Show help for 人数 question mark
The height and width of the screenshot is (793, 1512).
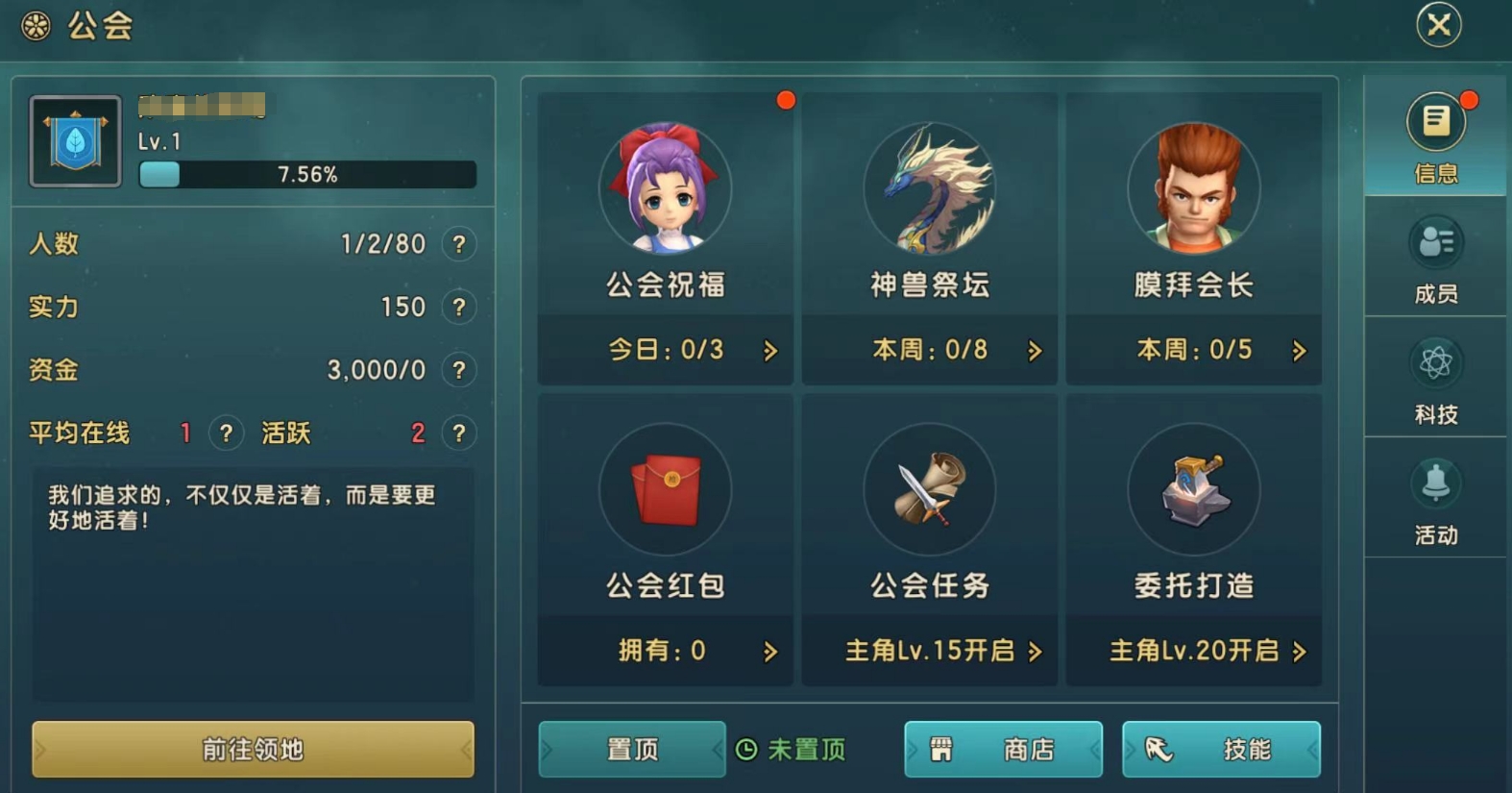459,244
